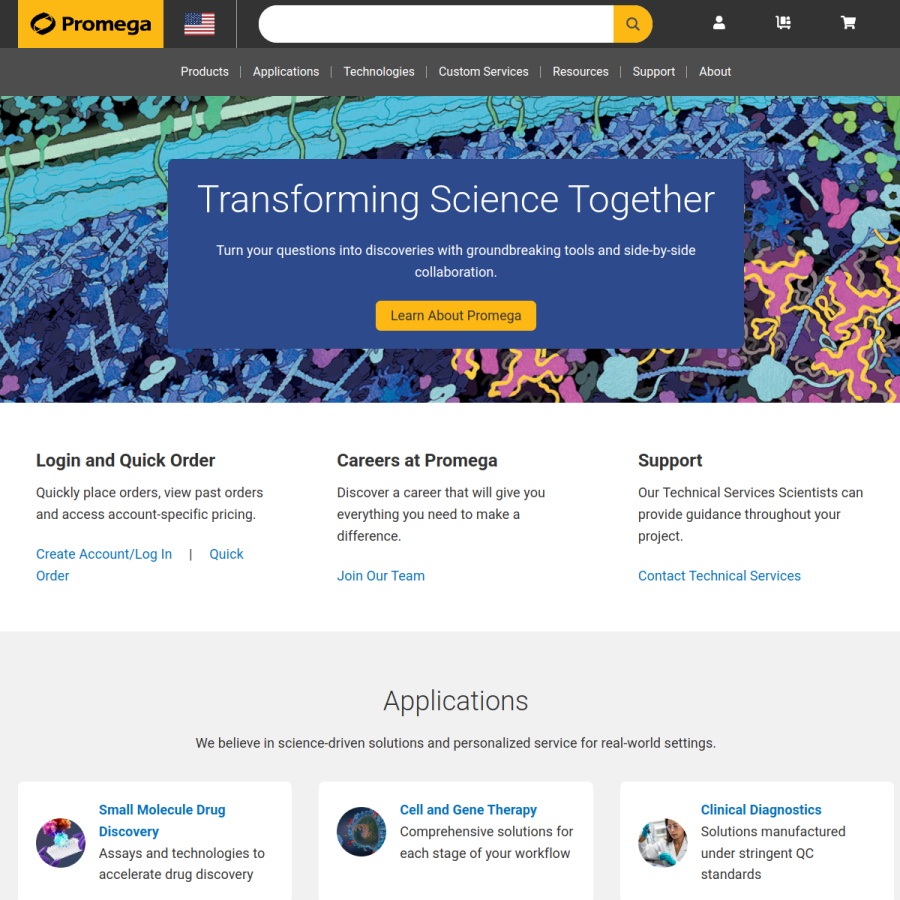This screenshot has height=900, width=900.
Task: Open the Products menu
Action: pos(204,72)
